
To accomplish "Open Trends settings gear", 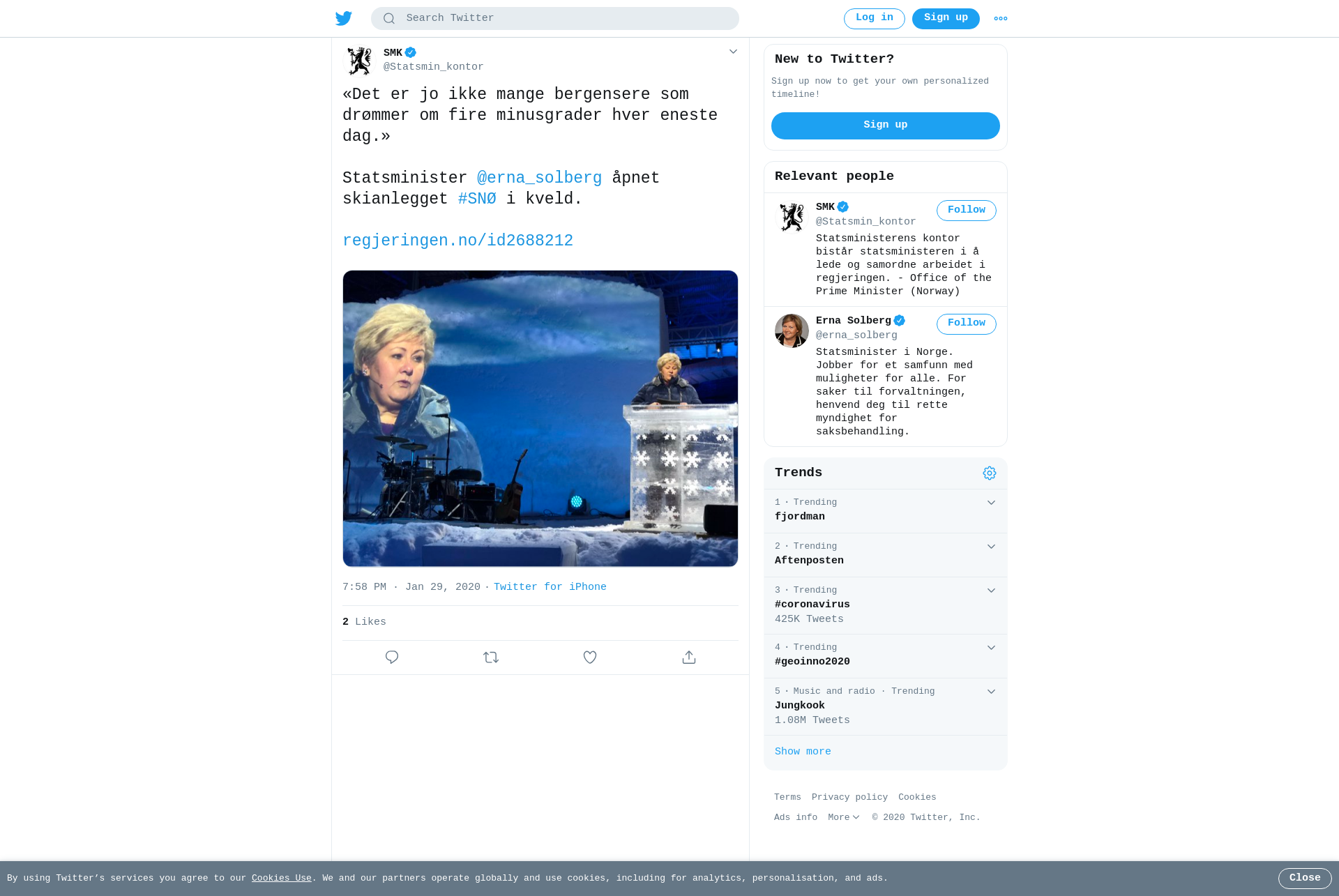I will [x=990, y=473].
